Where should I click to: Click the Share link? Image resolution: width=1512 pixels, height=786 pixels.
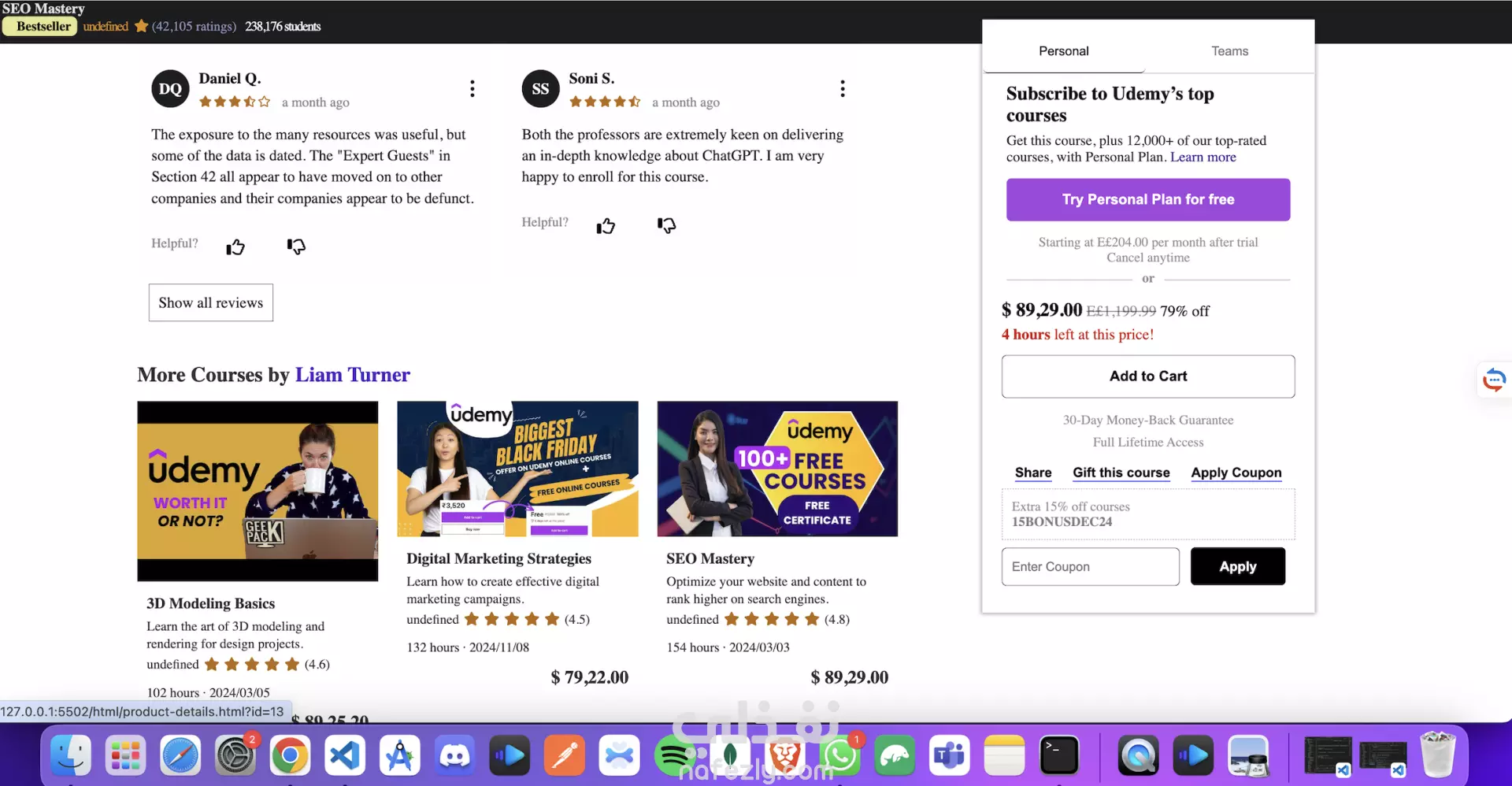1033,473
